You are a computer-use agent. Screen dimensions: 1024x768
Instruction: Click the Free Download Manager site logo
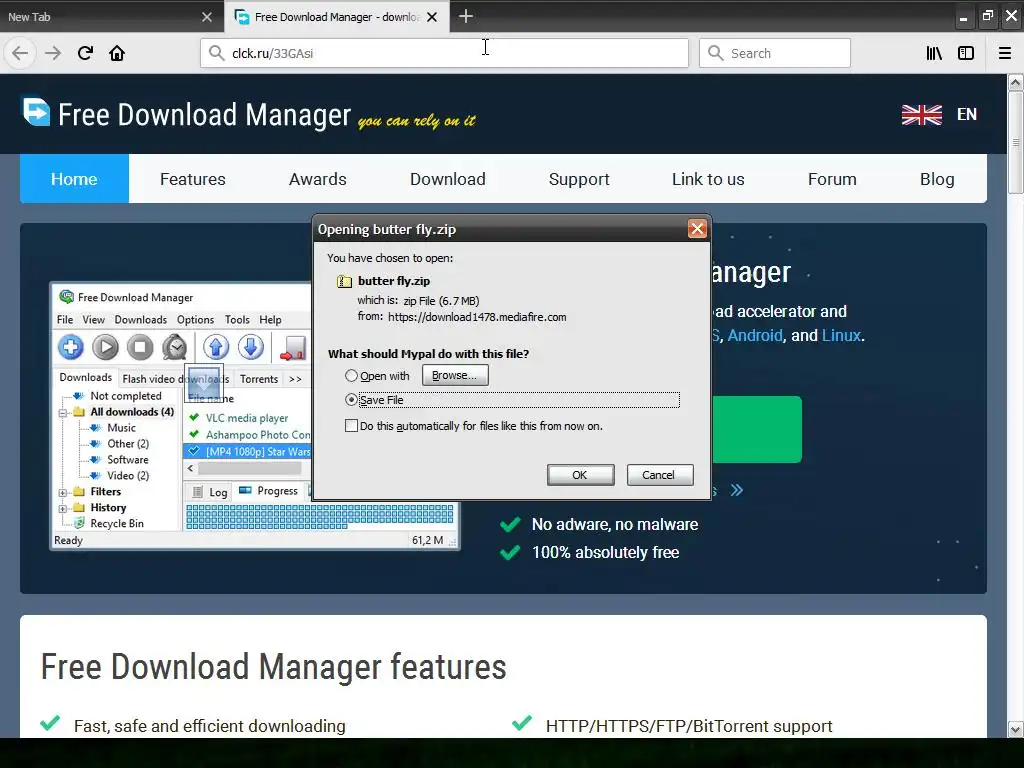pos(36,112)
